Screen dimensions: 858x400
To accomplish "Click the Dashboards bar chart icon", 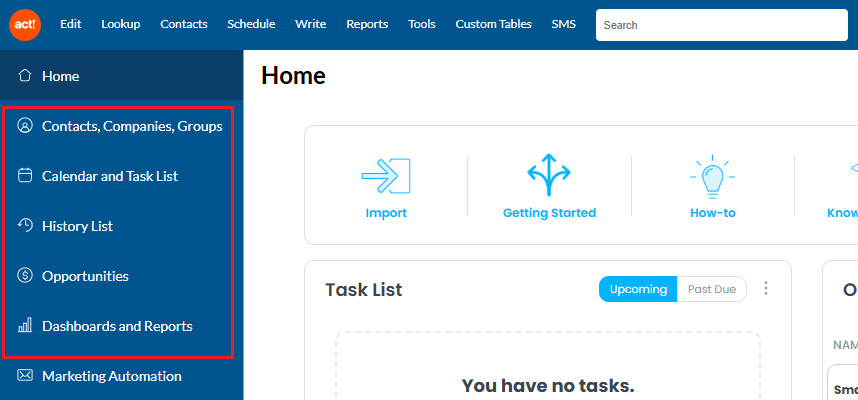I will (25, 326).
